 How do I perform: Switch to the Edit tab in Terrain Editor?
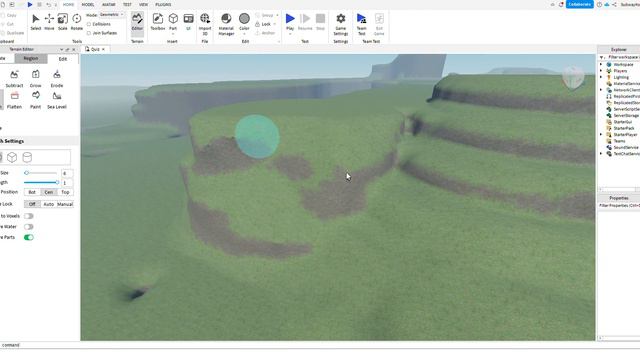click(x=62, y=59)
